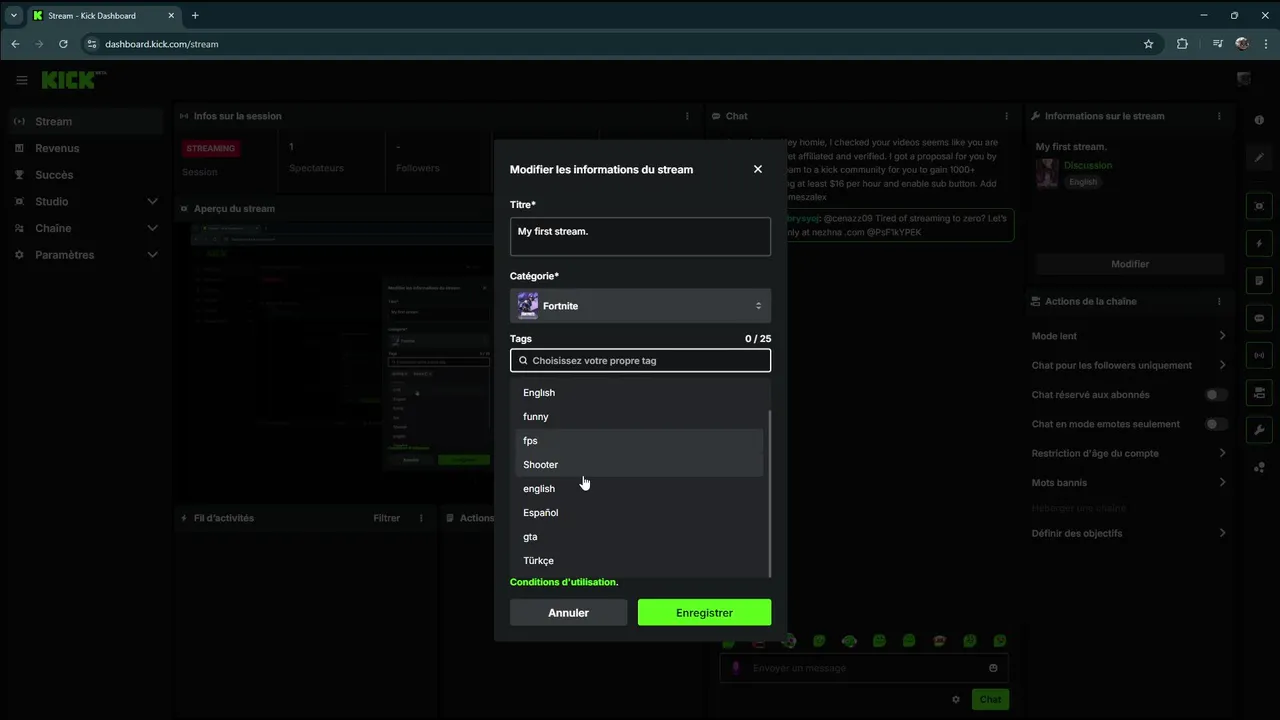Open the browser tab search dropdown arrow

14,15
